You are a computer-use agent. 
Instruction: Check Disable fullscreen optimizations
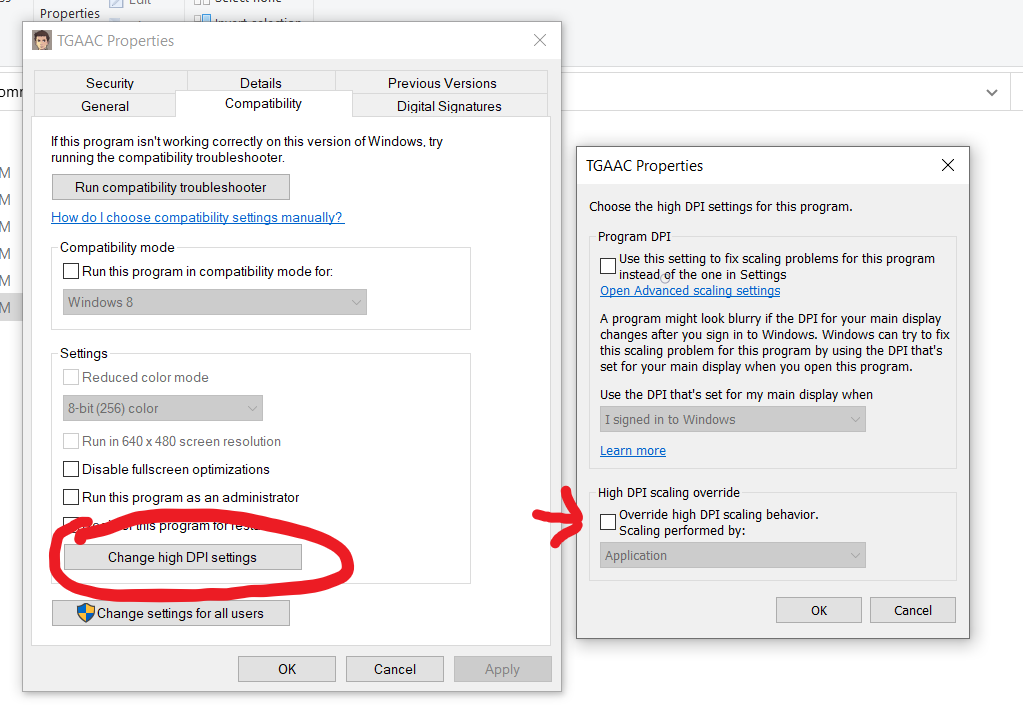tap(71, 469)
